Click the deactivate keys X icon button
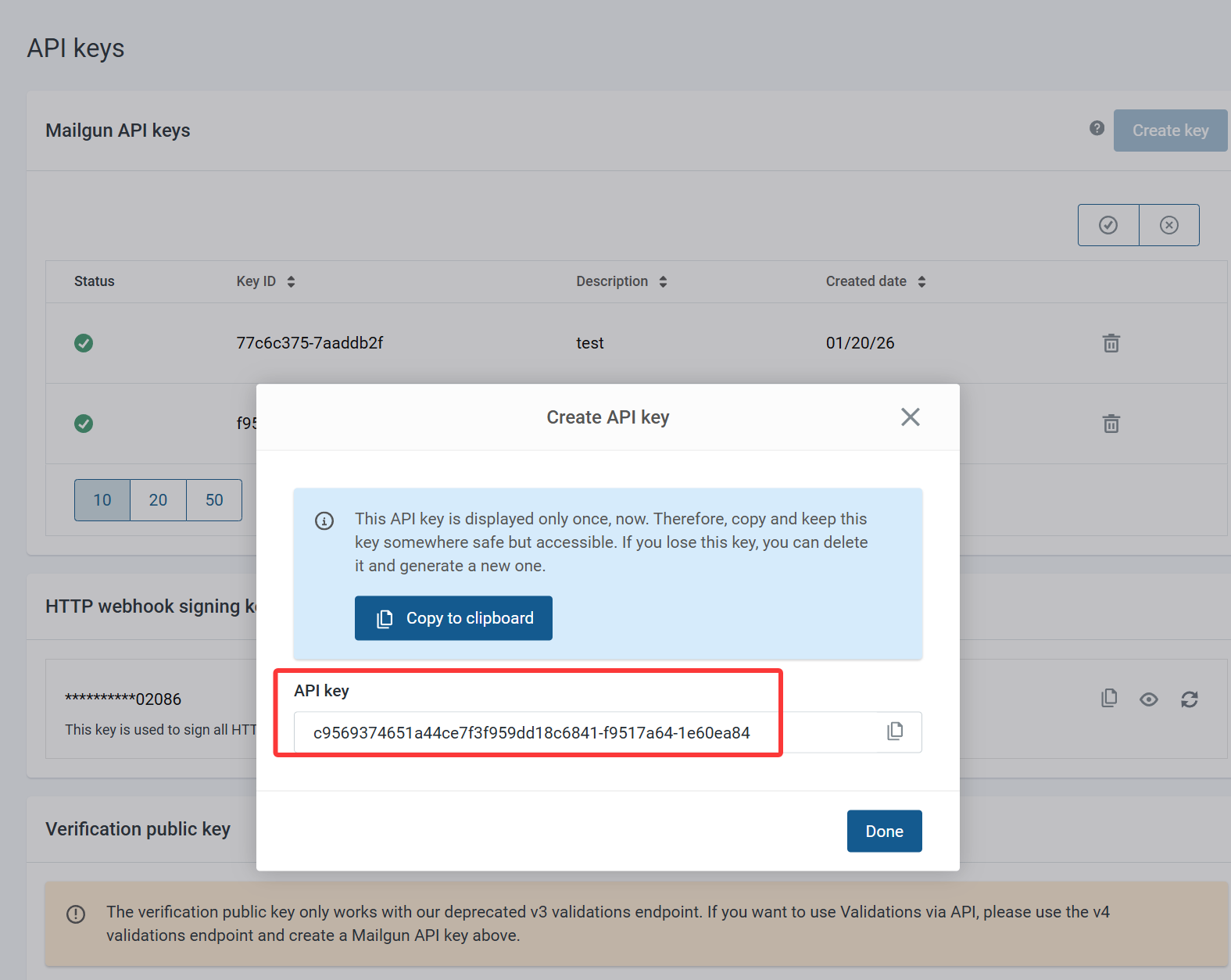This screenshot has width=1231, height=980. pos(1168,225)
